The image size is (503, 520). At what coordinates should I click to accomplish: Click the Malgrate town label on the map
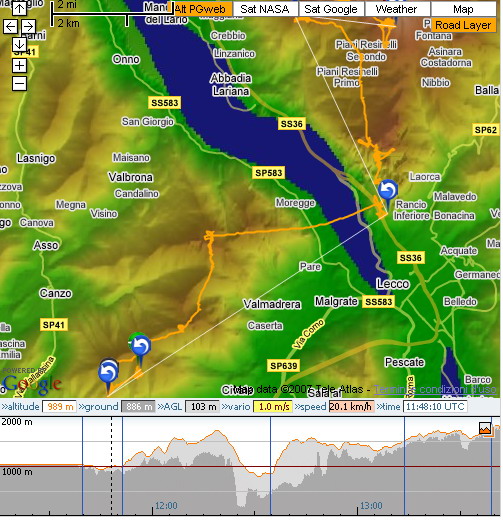(x=336, y=302)
